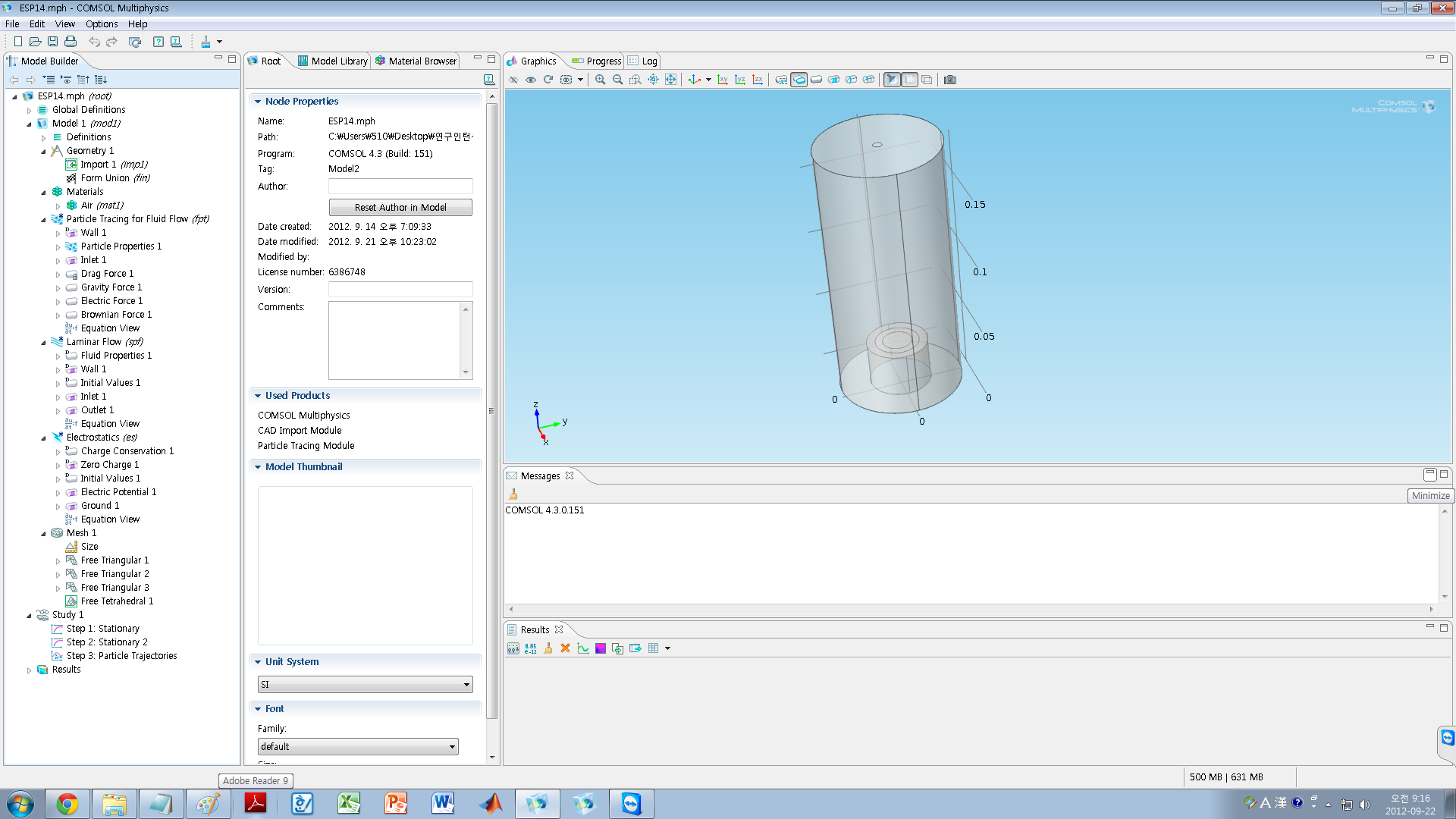Click Reset Author in Model button

(400, 208)
